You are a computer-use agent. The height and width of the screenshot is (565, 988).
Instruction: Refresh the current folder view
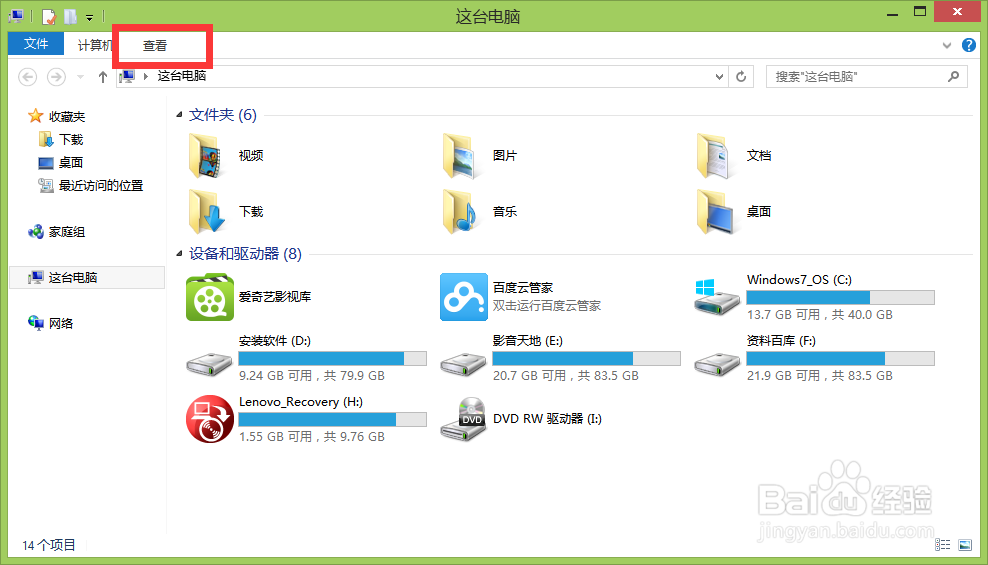[x=741, y=77]
